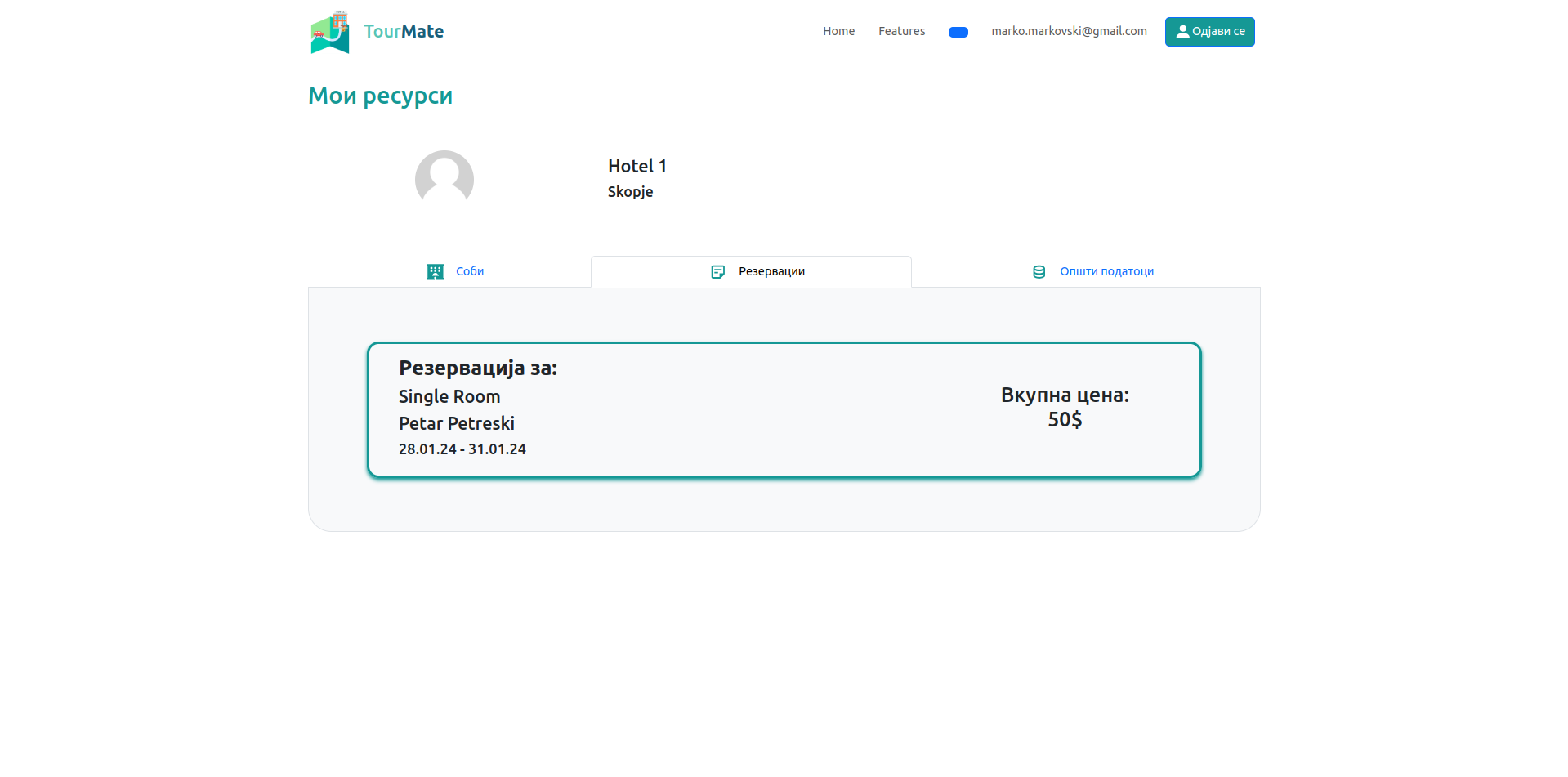This screenshot has width=1568, height=777.
Task: Click the TourMate brand name text
Action: (404, 32)
